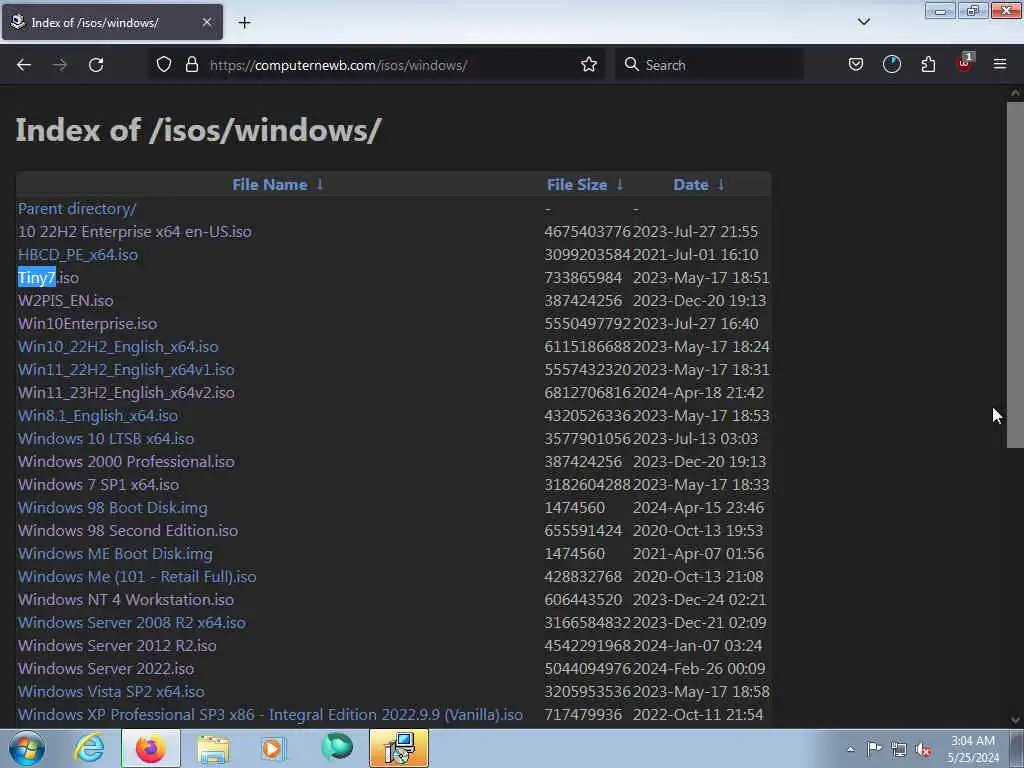1024x768 pixels.
Task: Download Windows 10 LTSB x64.iso
Action: (106, 438)
